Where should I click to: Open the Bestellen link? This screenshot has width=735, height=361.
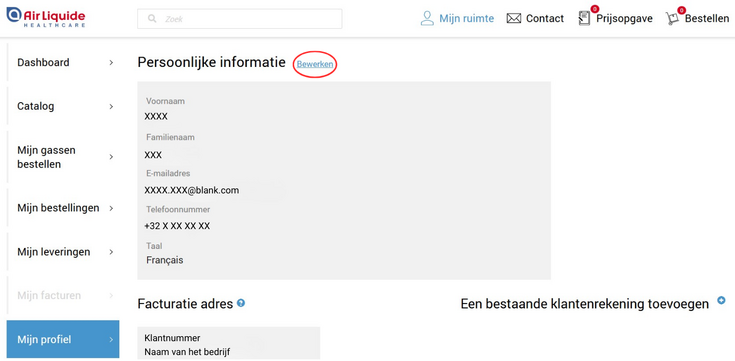tap(707, 18)
